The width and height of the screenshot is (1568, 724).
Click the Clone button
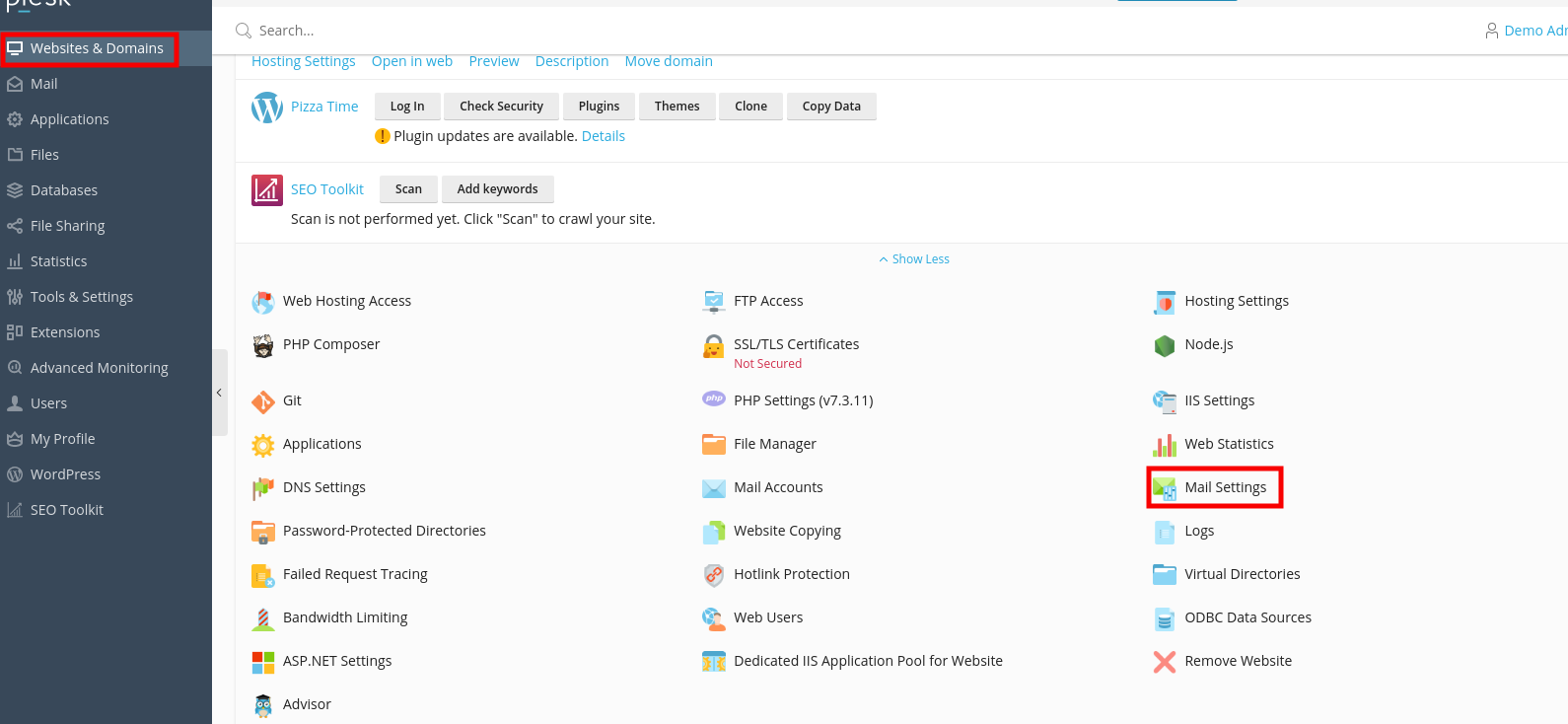click(750, 107)
